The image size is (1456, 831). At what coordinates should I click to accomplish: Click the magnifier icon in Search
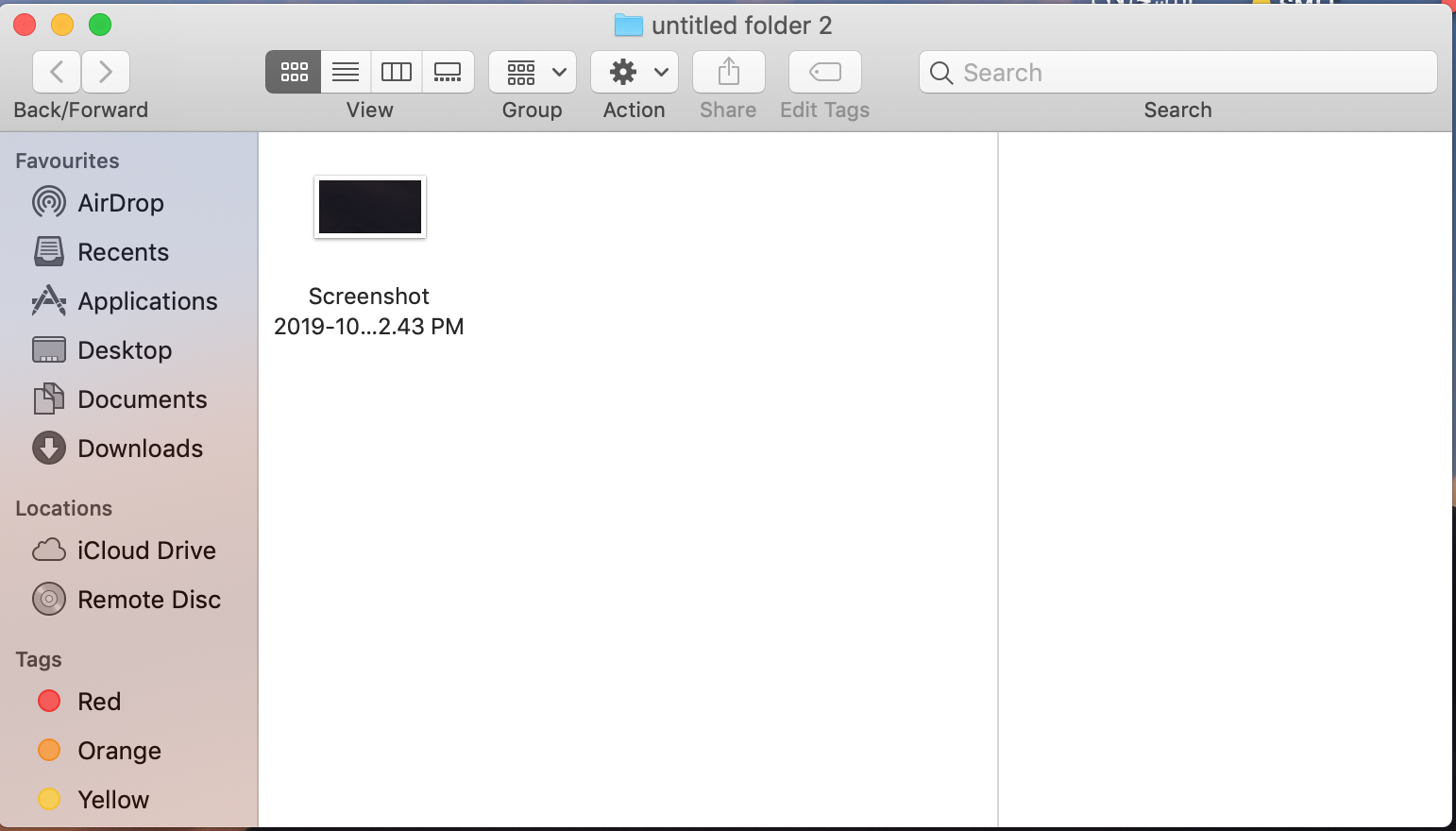(x=941, y=73)
